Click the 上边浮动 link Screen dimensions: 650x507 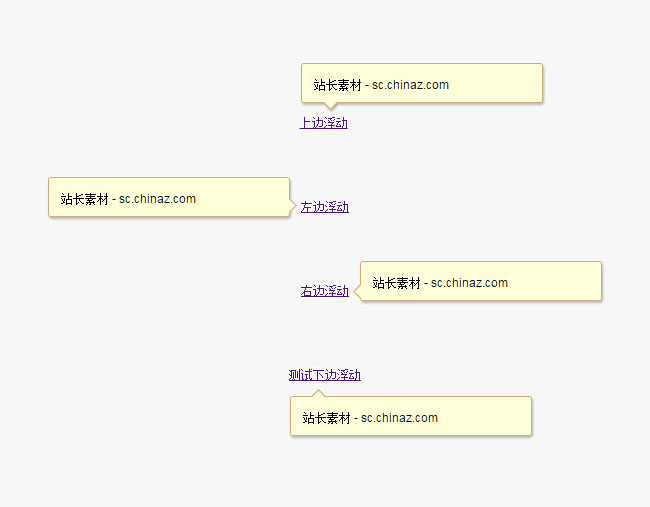tap(323, 123)
